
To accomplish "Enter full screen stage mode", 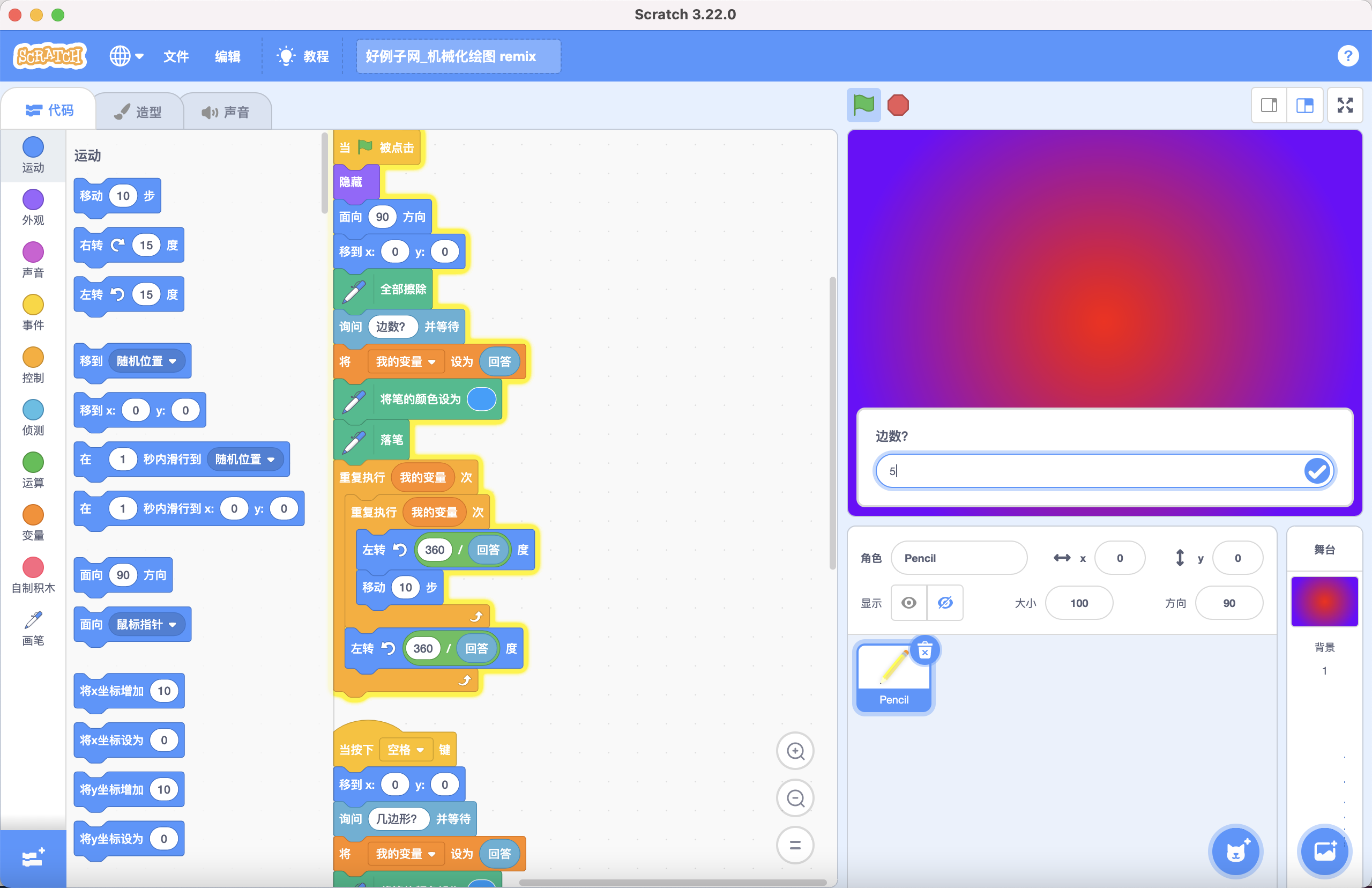I will [1345, 105].
